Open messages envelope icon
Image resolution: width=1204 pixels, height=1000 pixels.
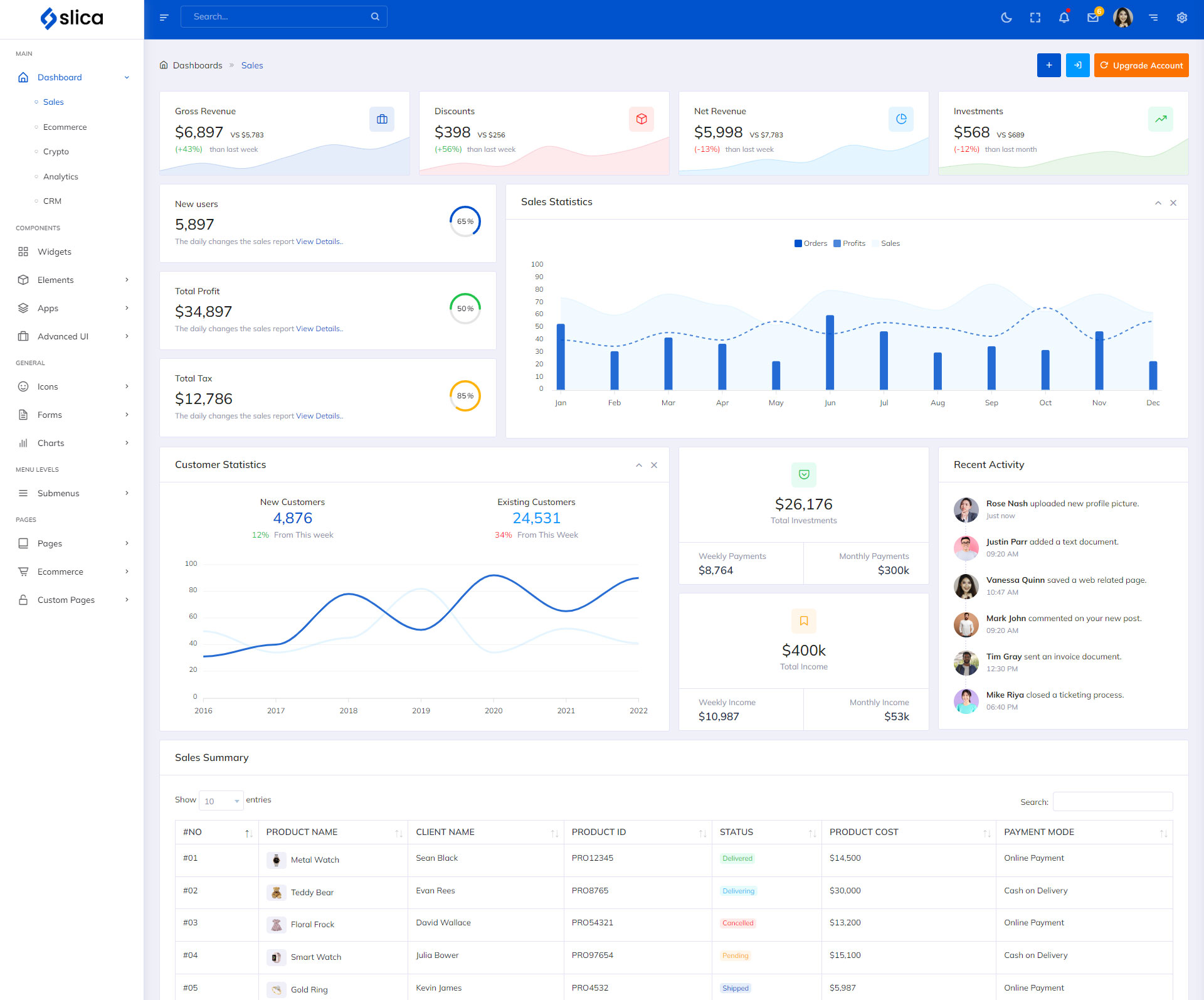tap(1093, 18)
